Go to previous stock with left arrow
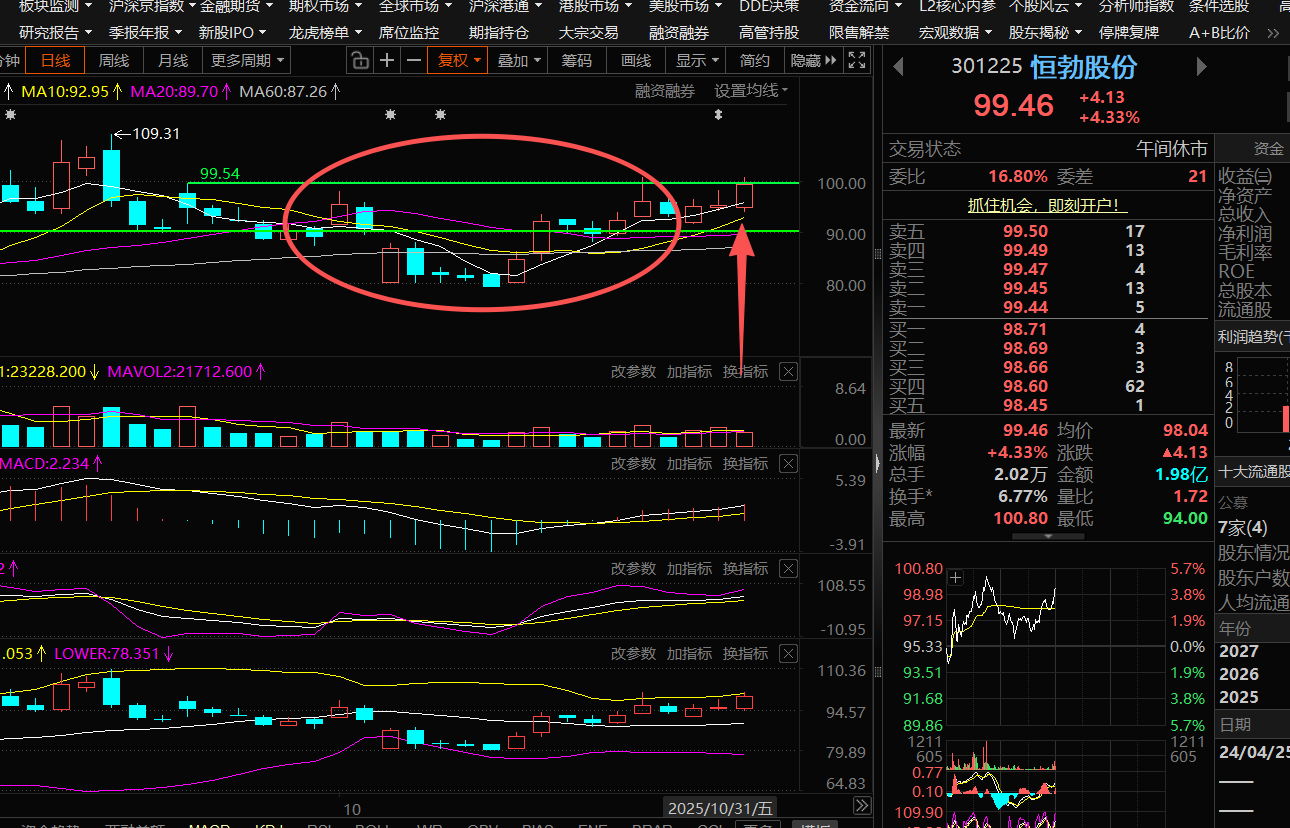This screenshot has width=1290, height=828. coord(898,67)
